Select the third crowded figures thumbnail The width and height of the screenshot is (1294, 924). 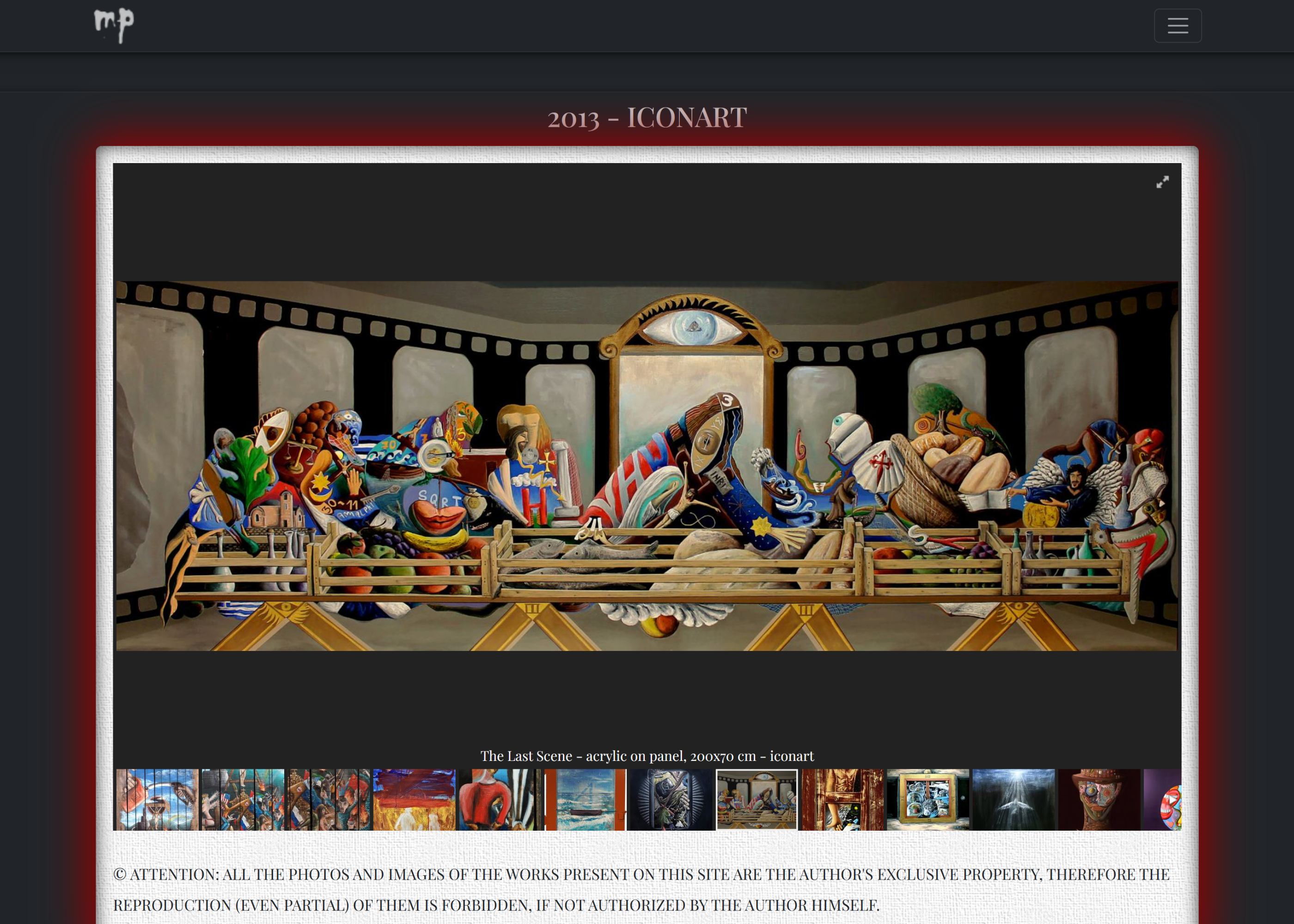pos(329,799)
